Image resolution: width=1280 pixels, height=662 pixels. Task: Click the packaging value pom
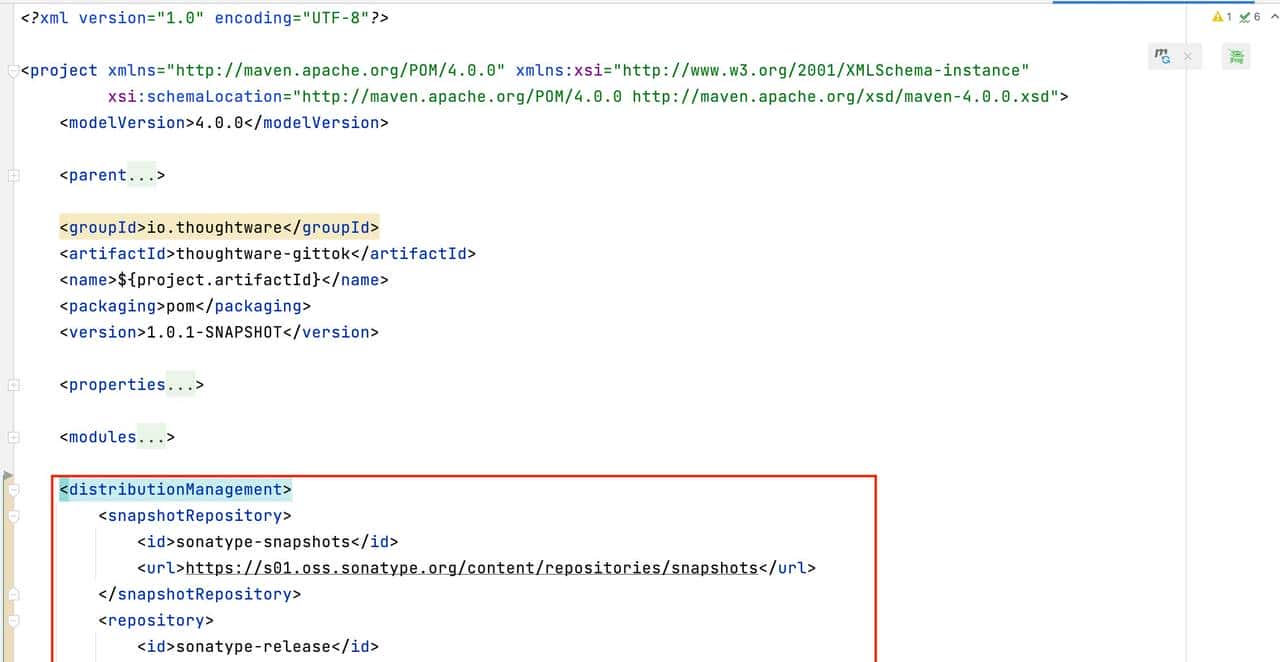pyautogui.click(x=181, y=306)
